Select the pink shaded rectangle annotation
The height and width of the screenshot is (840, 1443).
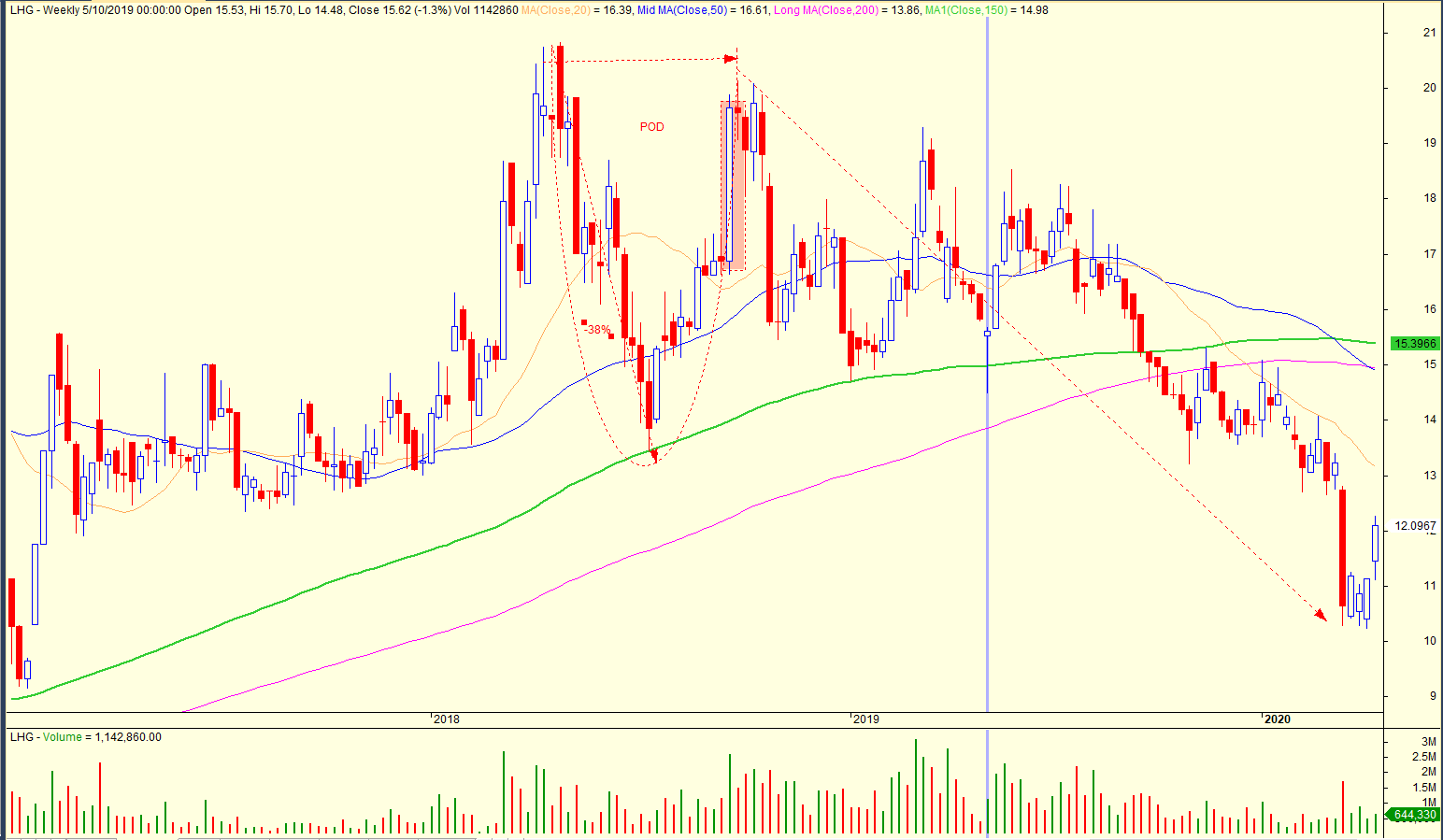[734, 185]
